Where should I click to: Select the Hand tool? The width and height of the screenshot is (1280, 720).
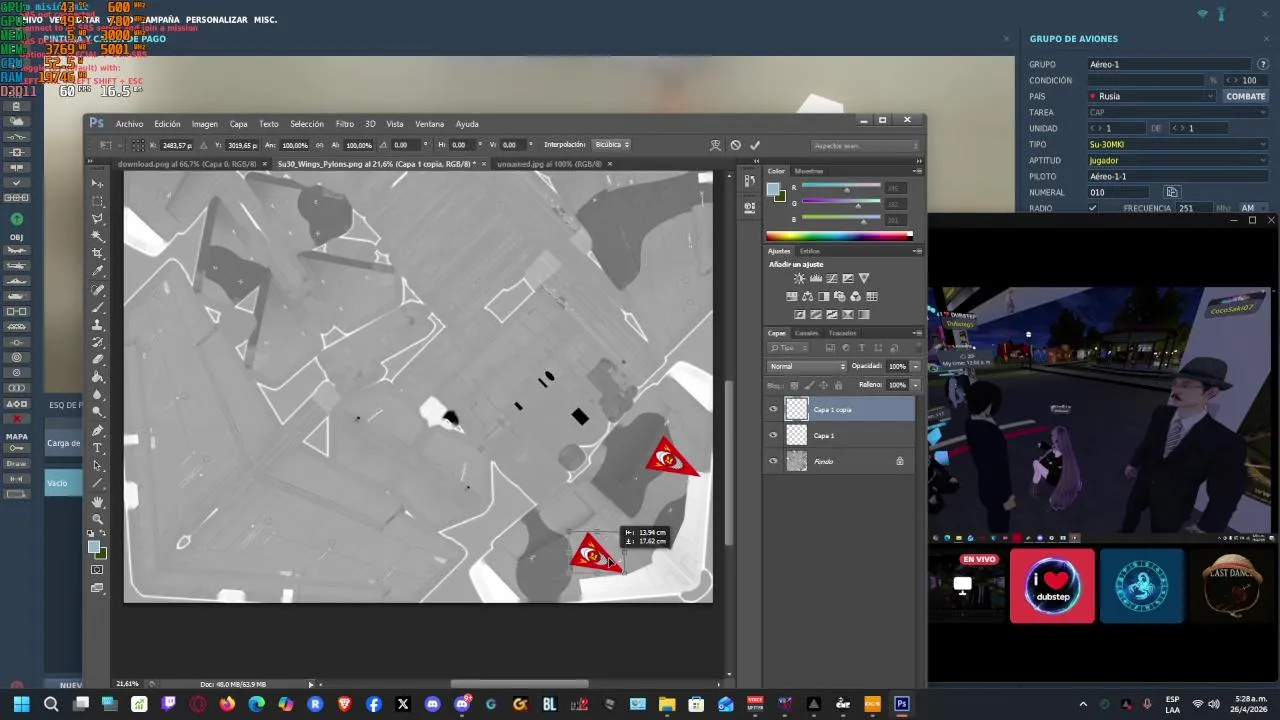click(97, 501)
